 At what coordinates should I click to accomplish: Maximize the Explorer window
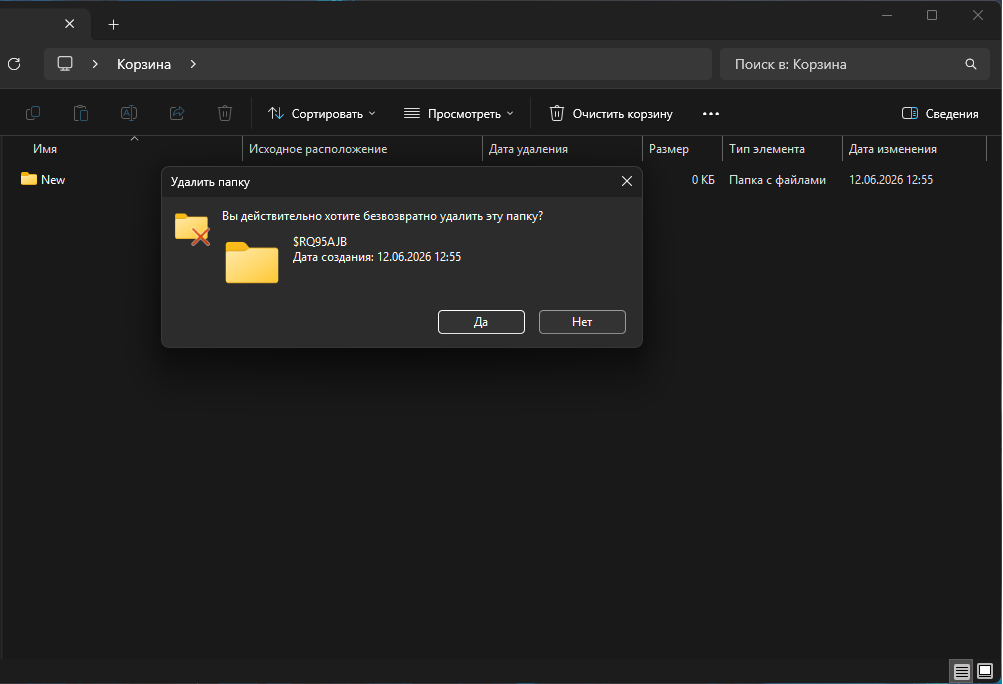coord(932,15)
